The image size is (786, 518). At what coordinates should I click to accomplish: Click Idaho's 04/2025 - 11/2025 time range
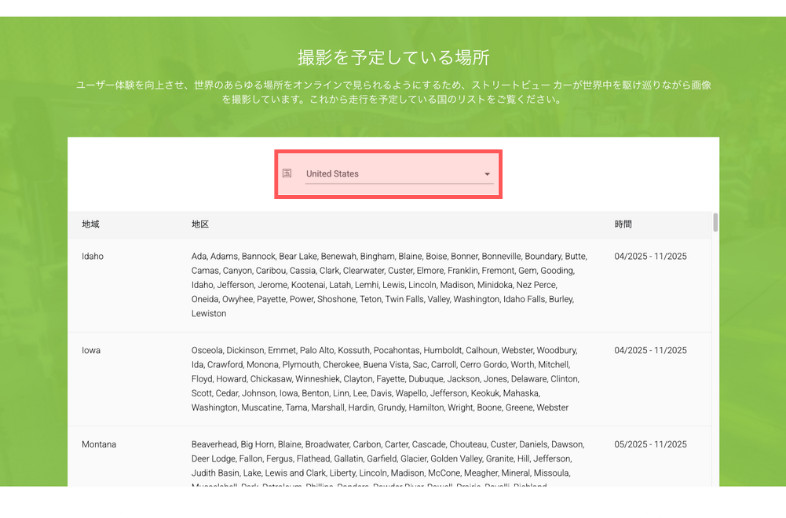tap(650, 256)
